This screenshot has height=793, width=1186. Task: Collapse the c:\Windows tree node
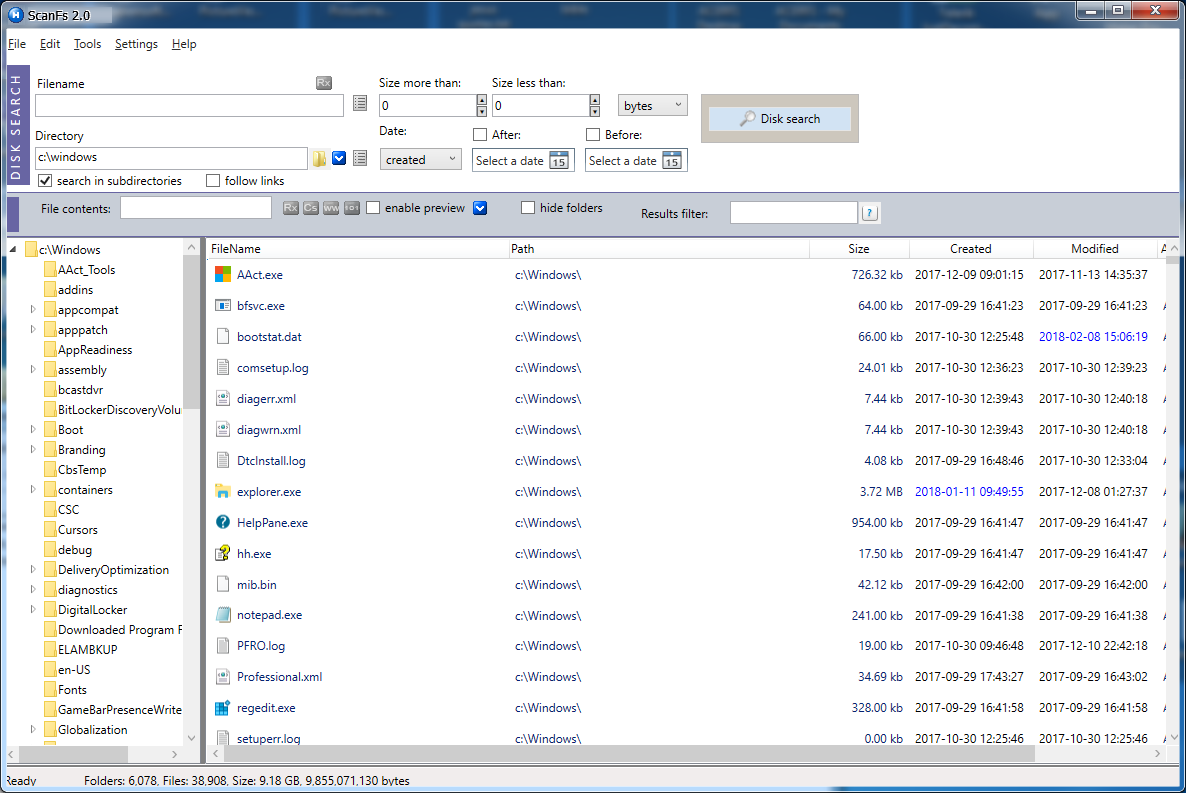point(11,248)
